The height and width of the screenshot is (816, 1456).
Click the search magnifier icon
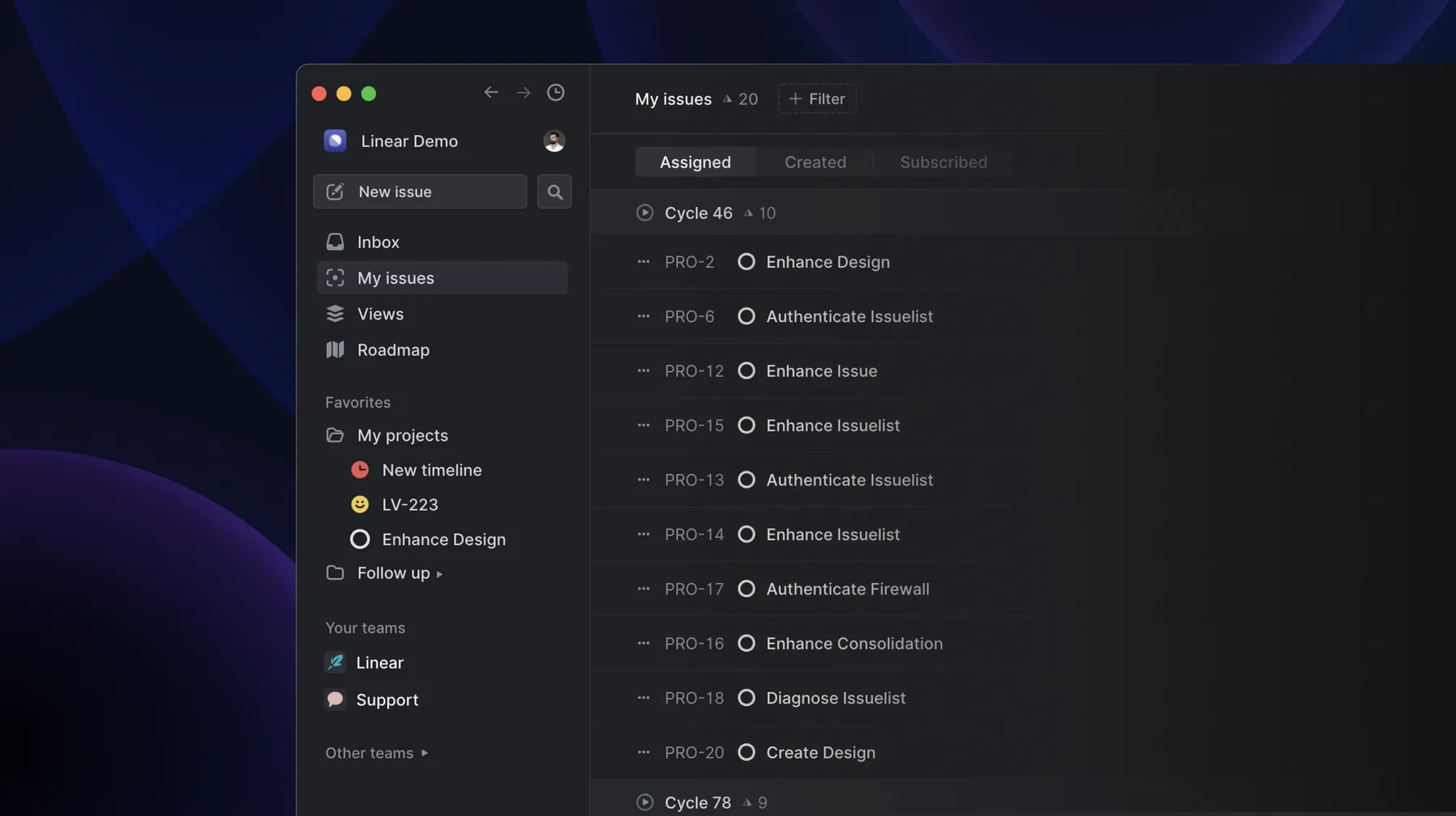(x=554, y=192)
